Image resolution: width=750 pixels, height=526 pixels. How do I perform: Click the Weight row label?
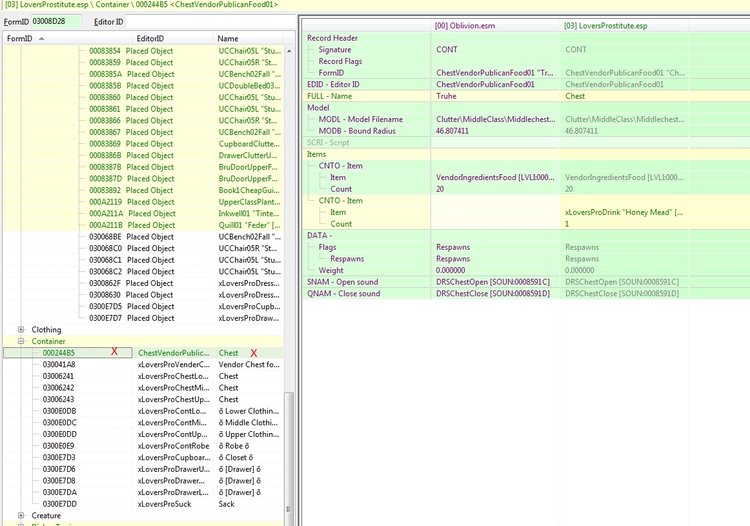331,270
